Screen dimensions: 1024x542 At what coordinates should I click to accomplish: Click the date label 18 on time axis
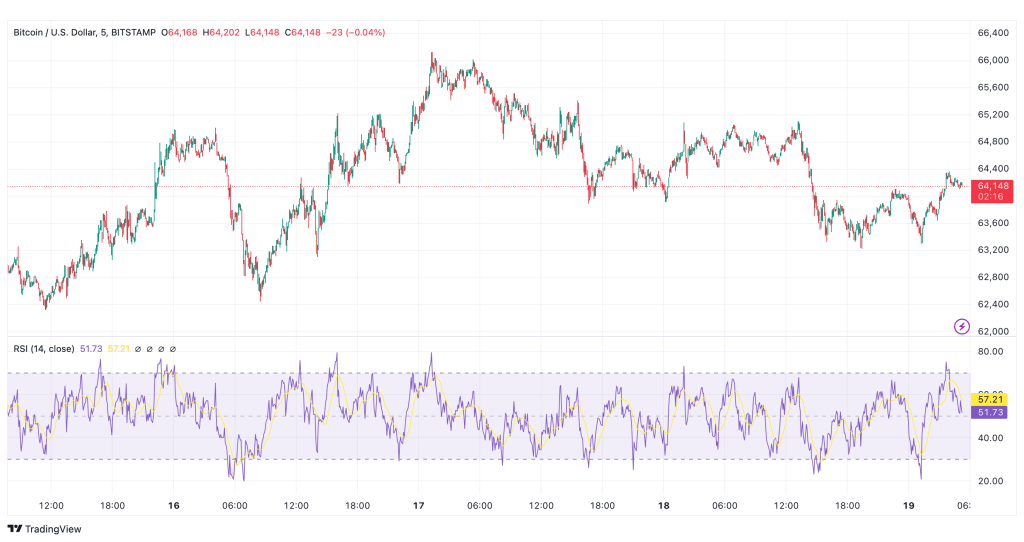point(664,505)
